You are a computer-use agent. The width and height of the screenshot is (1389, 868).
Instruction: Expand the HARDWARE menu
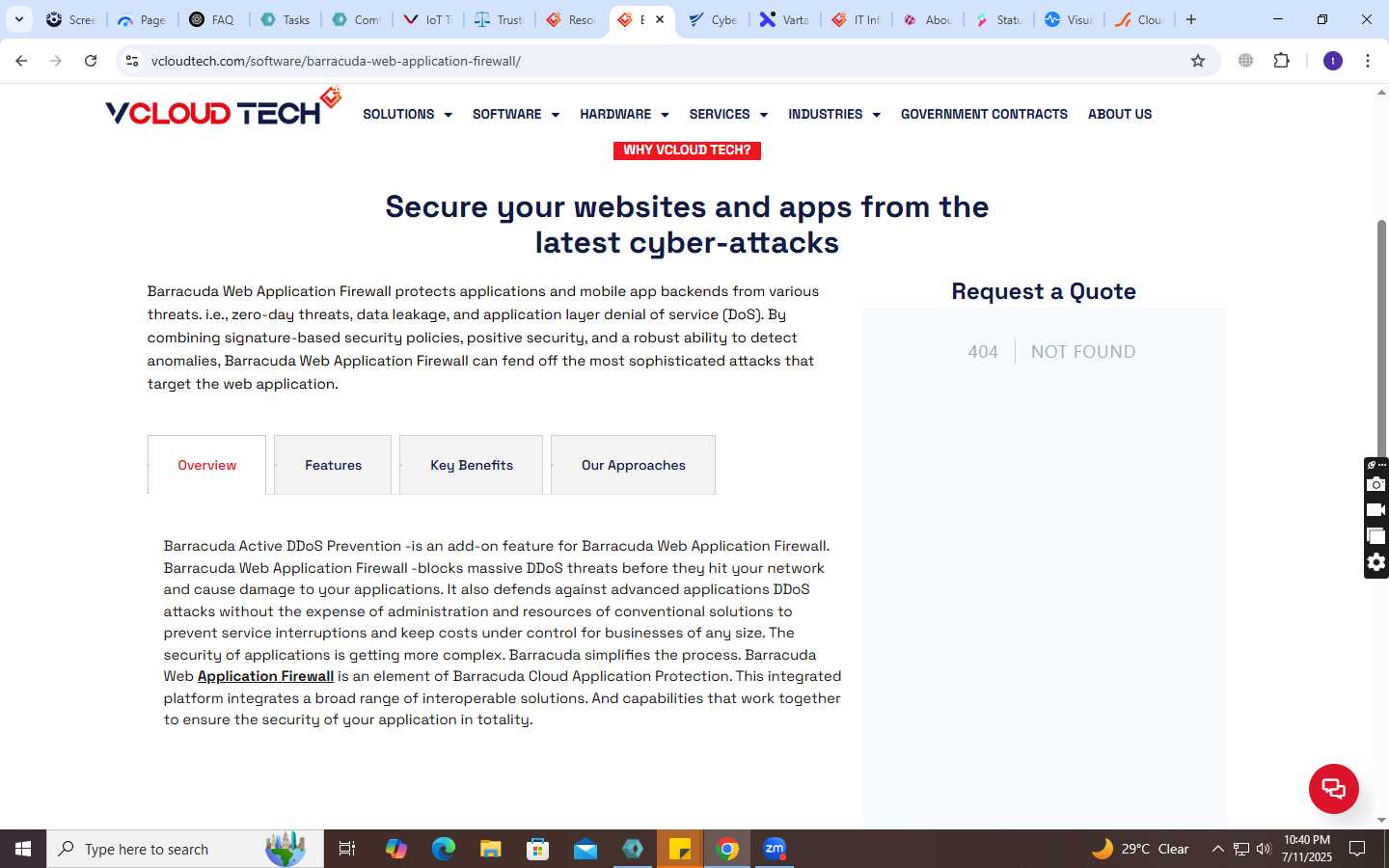tap(624, 114)
